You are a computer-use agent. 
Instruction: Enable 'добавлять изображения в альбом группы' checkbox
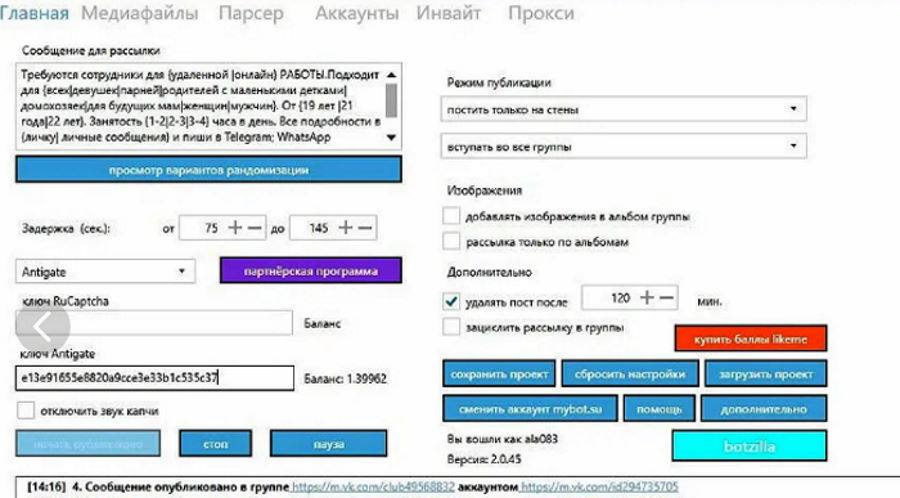[x=452, y=216]
